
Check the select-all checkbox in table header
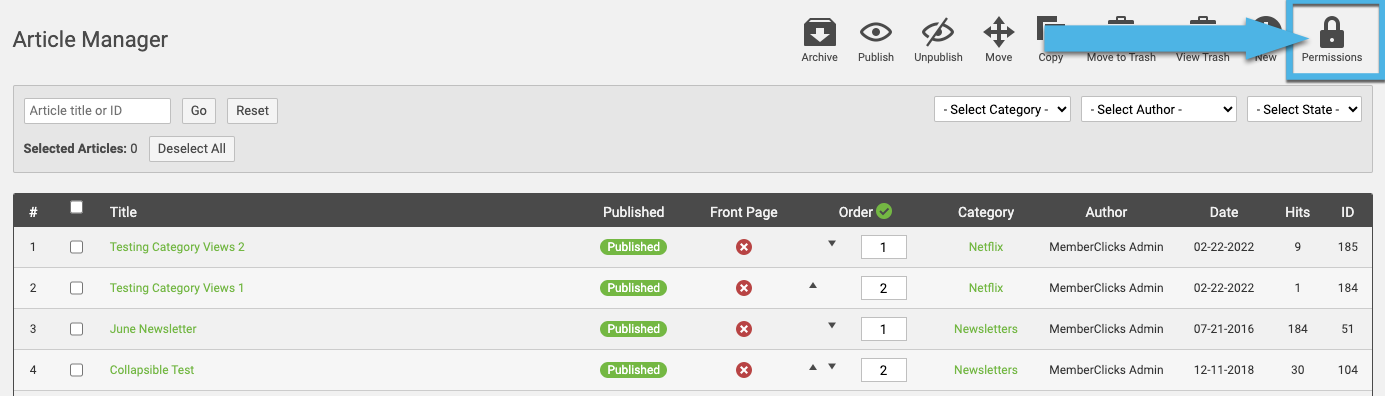pyautogui.click(x=77, y=208)
